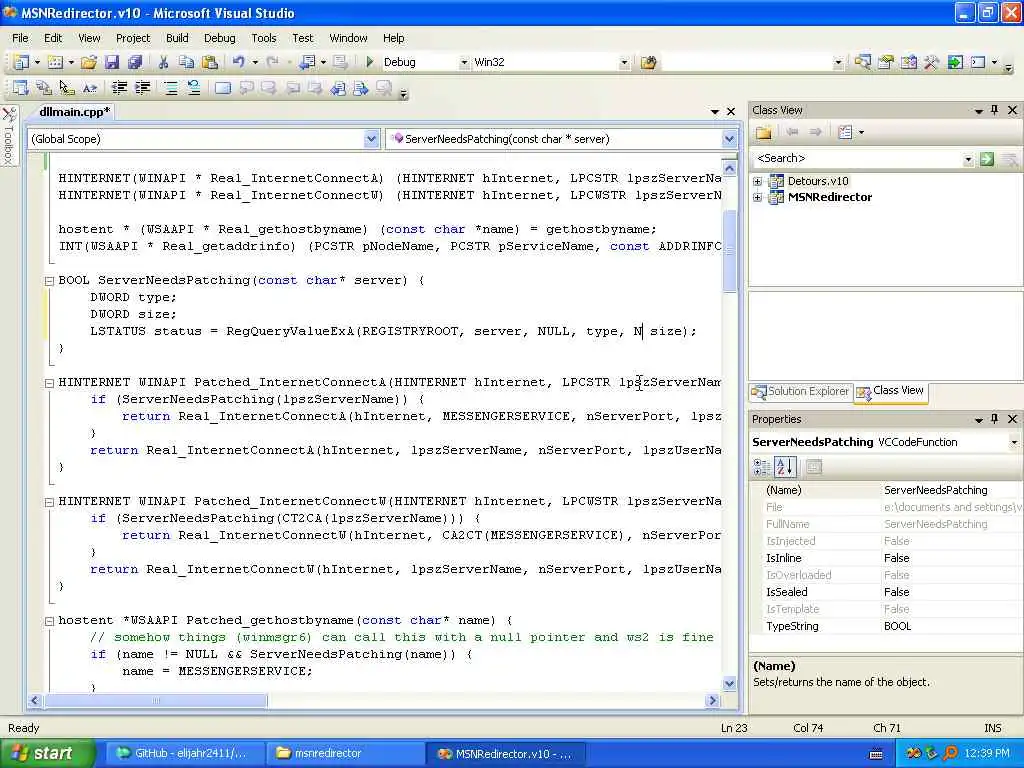
Task: Open the Class View Search dropdown
Action: [968, 159]
